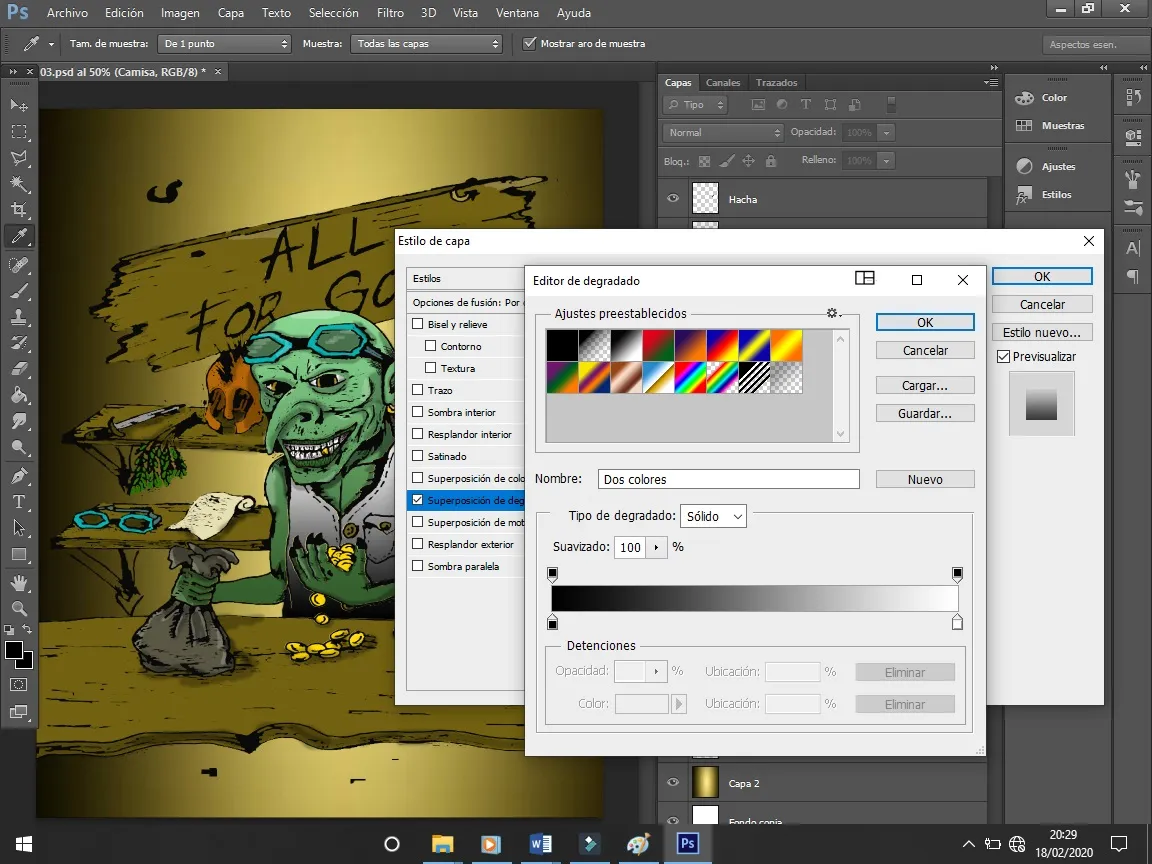Select the Rectangle shape tool
This screenshot has height=864, width=1152.
[x=19, y=555]
